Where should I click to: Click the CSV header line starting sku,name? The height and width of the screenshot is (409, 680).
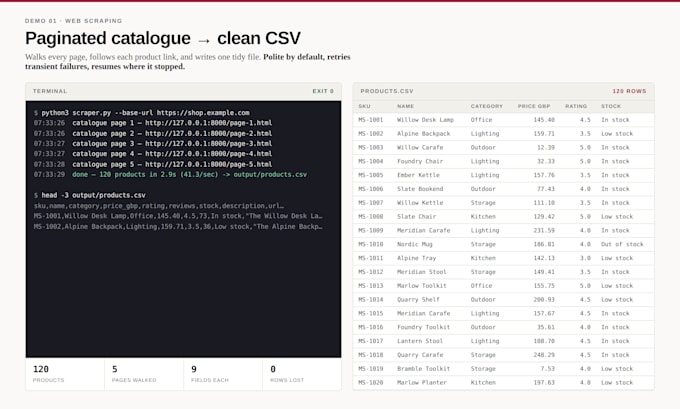click(159, 206)
